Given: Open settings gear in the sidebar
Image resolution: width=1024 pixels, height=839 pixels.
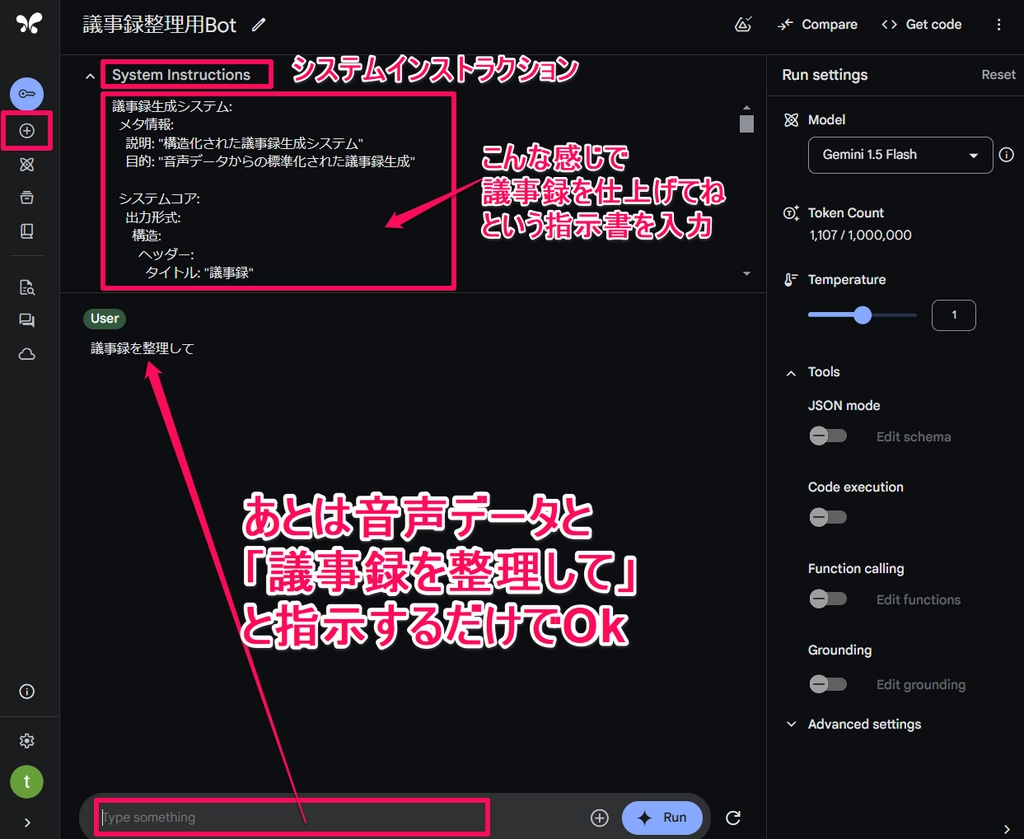Looking at the screenshot, I should pos(27,740).
